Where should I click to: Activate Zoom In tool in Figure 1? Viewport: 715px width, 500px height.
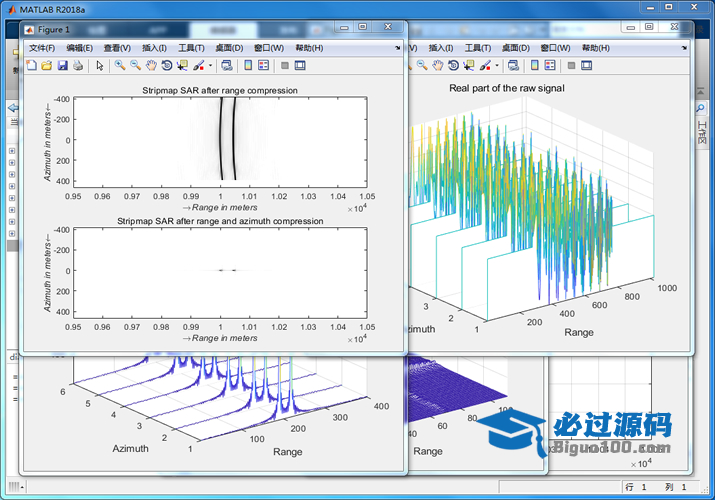click(120, 66)
